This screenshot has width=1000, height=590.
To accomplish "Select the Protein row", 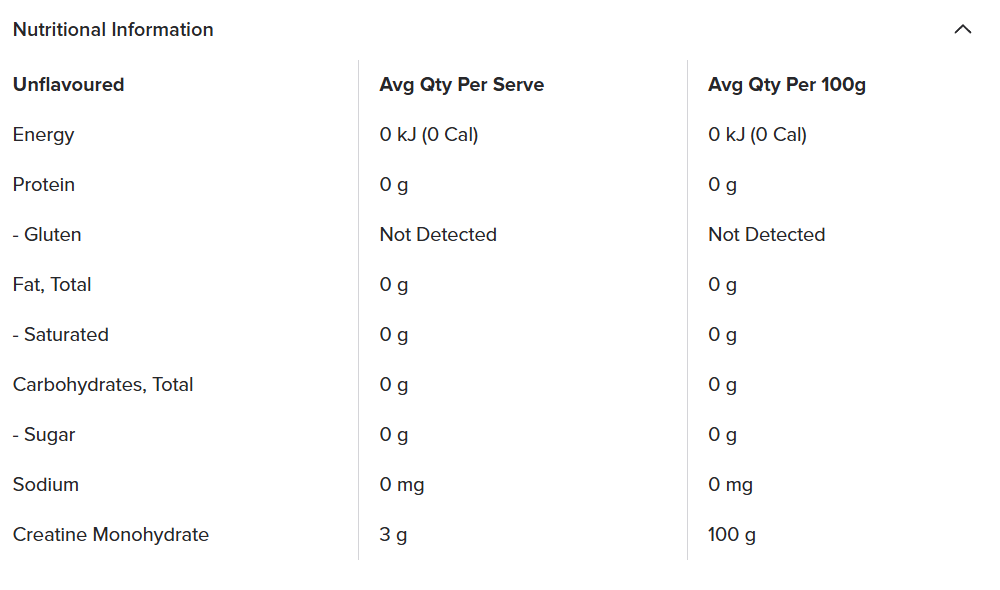I will (x=43, y=185).
